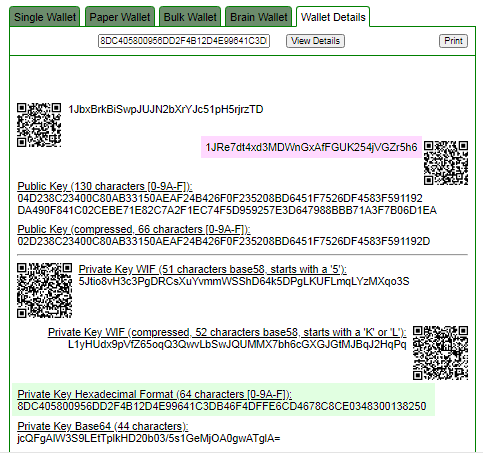This screenshot has height=453, width=483.
Task: Select highlighted address 1JRe7dt4xd3MDWnGxAfFGUK254jVGZr5h6
Action: (x=311, y=147)
